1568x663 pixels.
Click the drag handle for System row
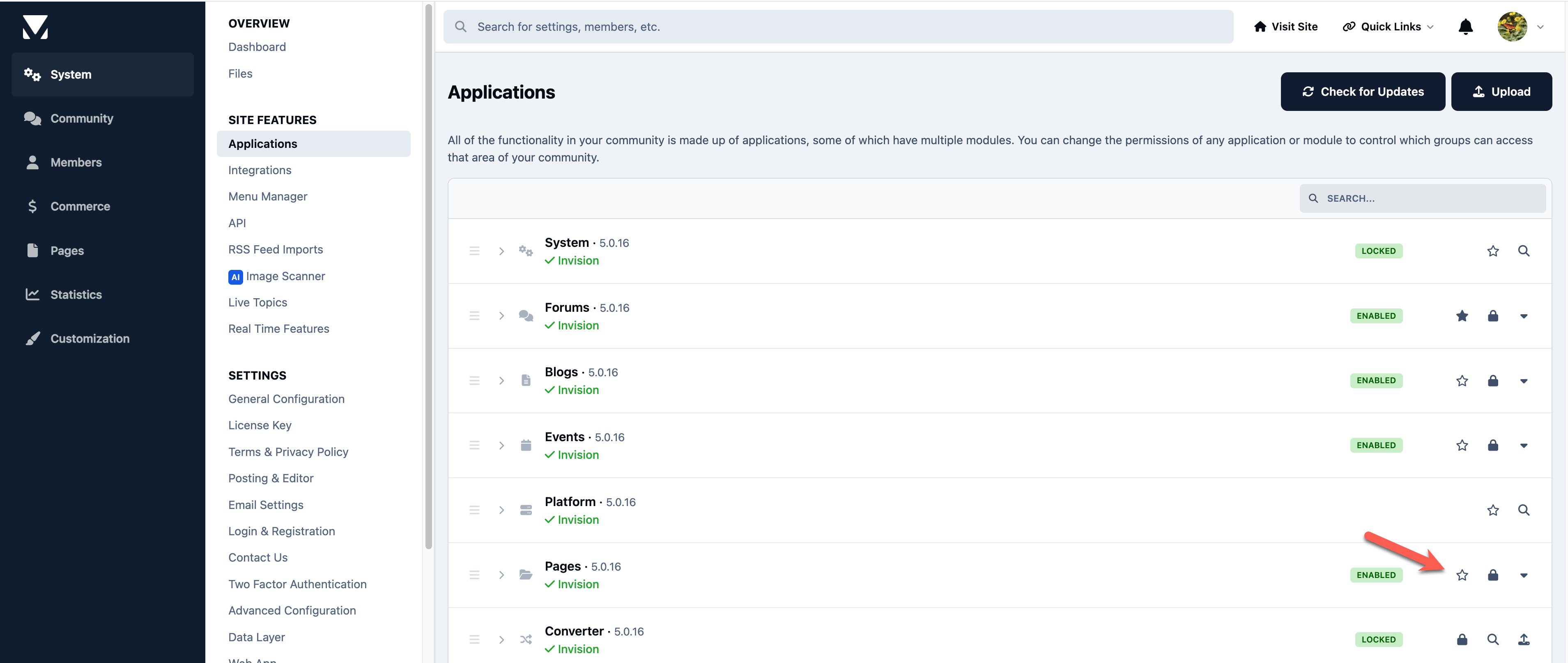pos(474,251)
